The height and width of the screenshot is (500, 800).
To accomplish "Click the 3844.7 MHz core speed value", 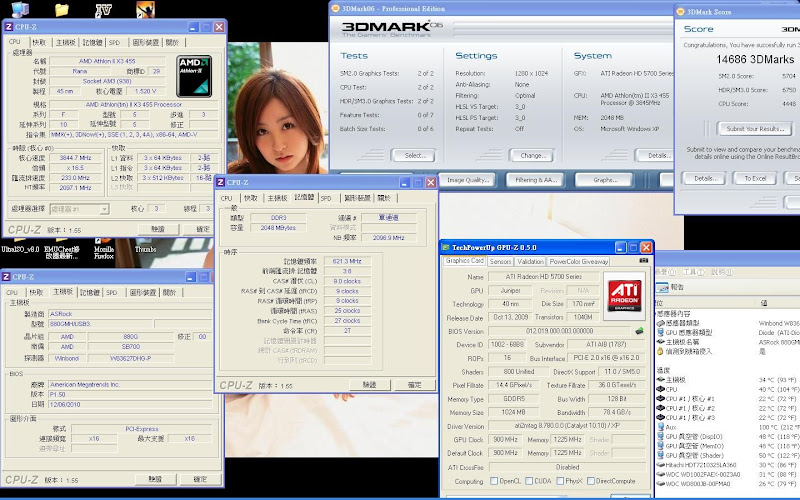I will [76, 158].
